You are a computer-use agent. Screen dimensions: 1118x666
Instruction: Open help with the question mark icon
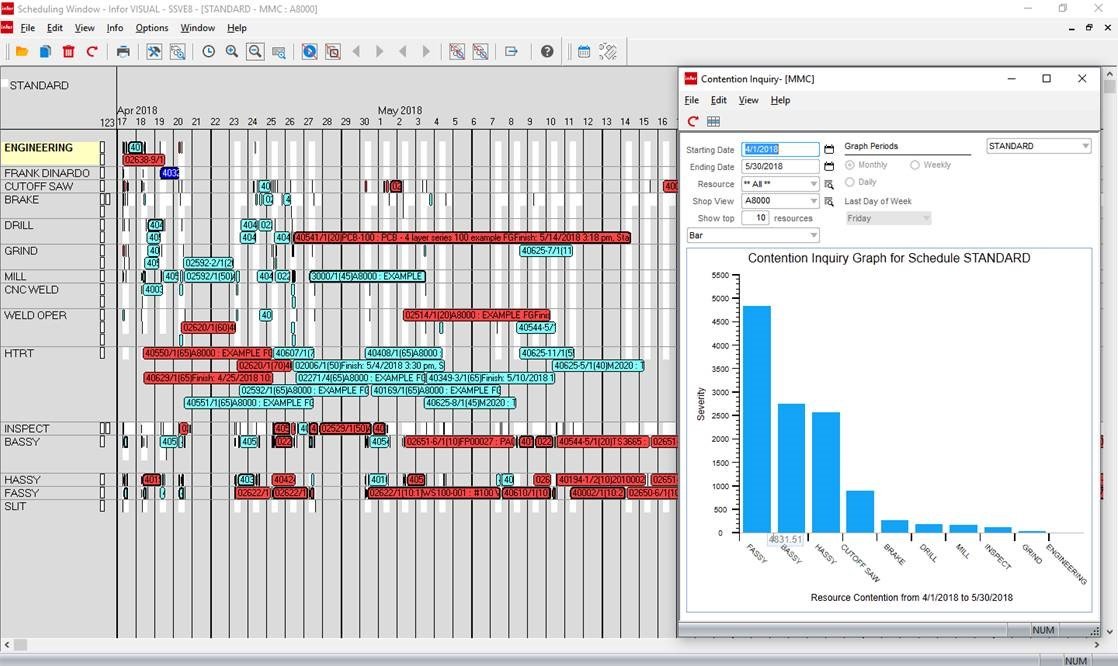[x=547, y=51]
